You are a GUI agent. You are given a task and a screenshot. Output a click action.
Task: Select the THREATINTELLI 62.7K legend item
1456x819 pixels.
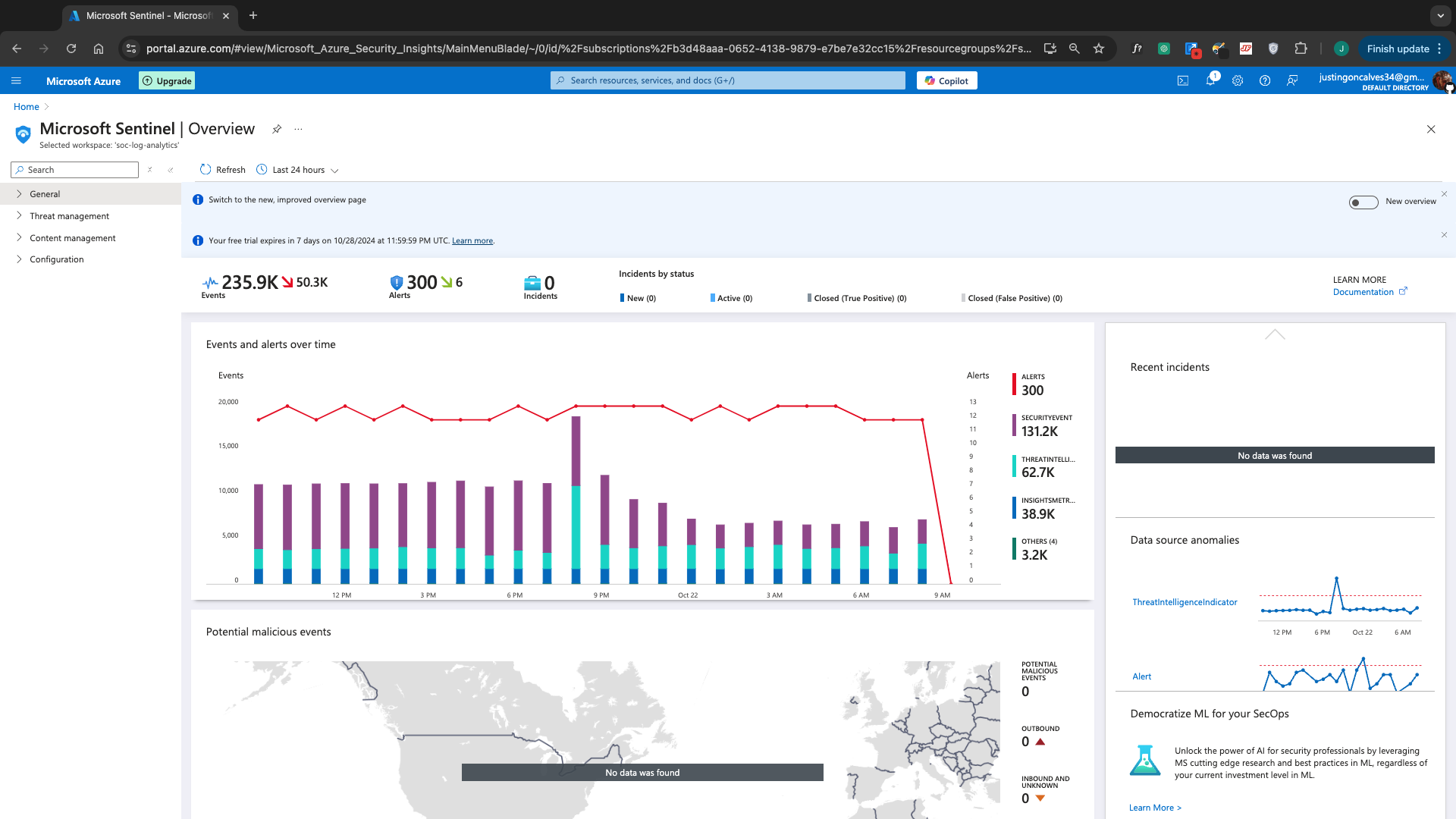tap(1043, 467)
